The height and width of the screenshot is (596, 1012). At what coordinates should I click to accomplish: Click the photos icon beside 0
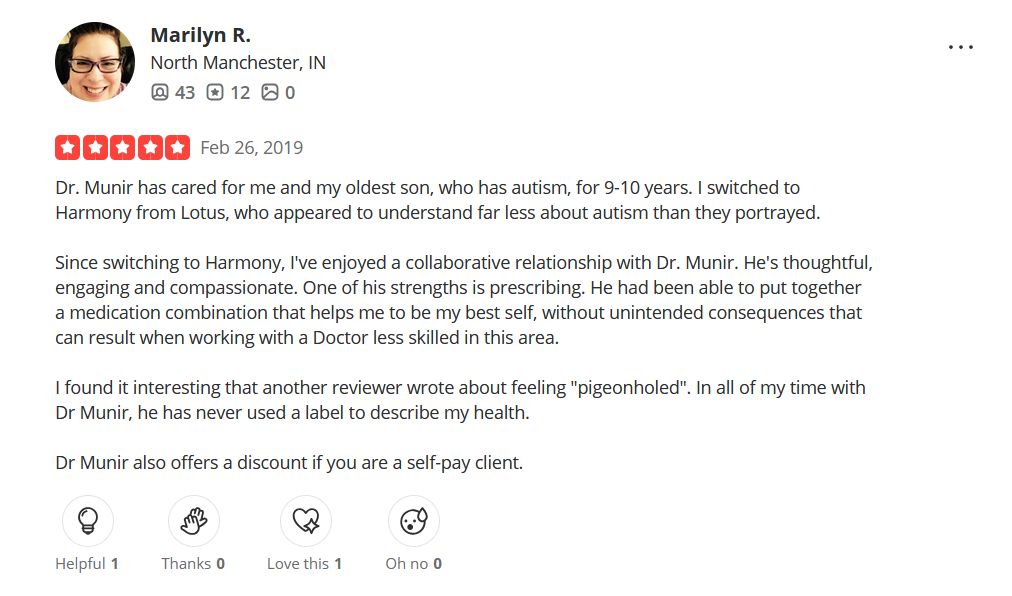[x=270, y=92]
